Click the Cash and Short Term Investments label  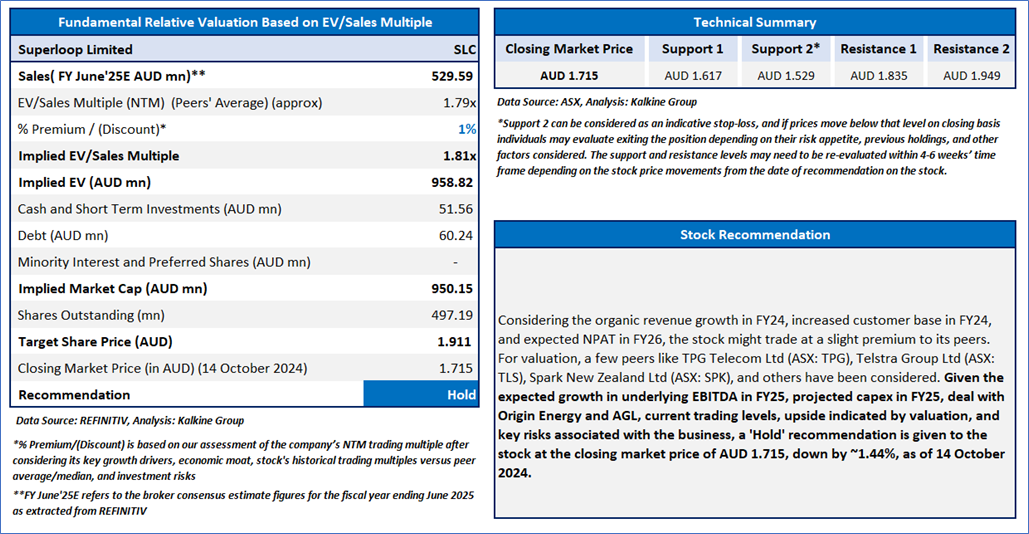tap(150, 209)
